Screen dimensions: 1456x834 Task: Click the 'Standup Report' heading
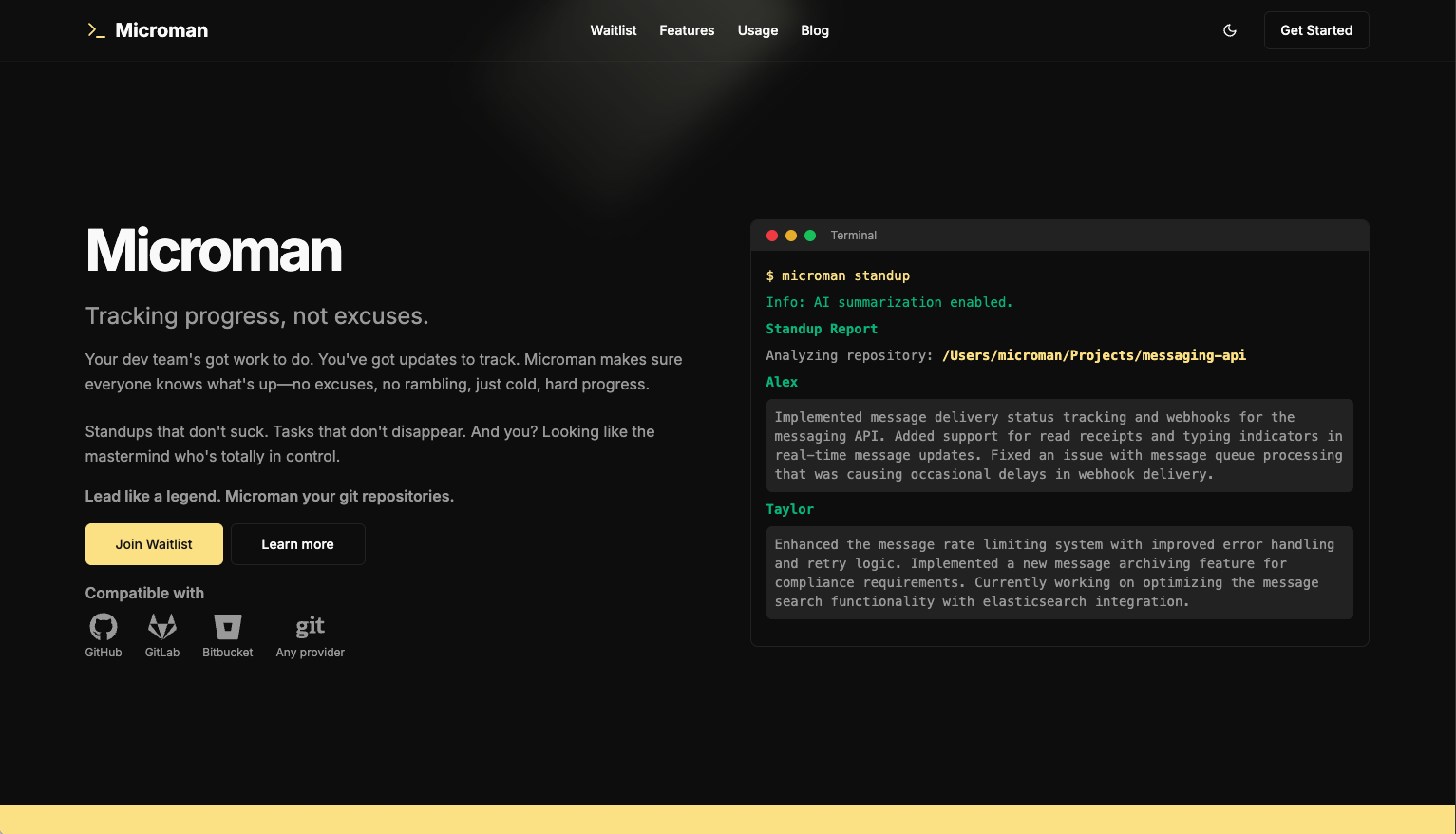point(822,329)
